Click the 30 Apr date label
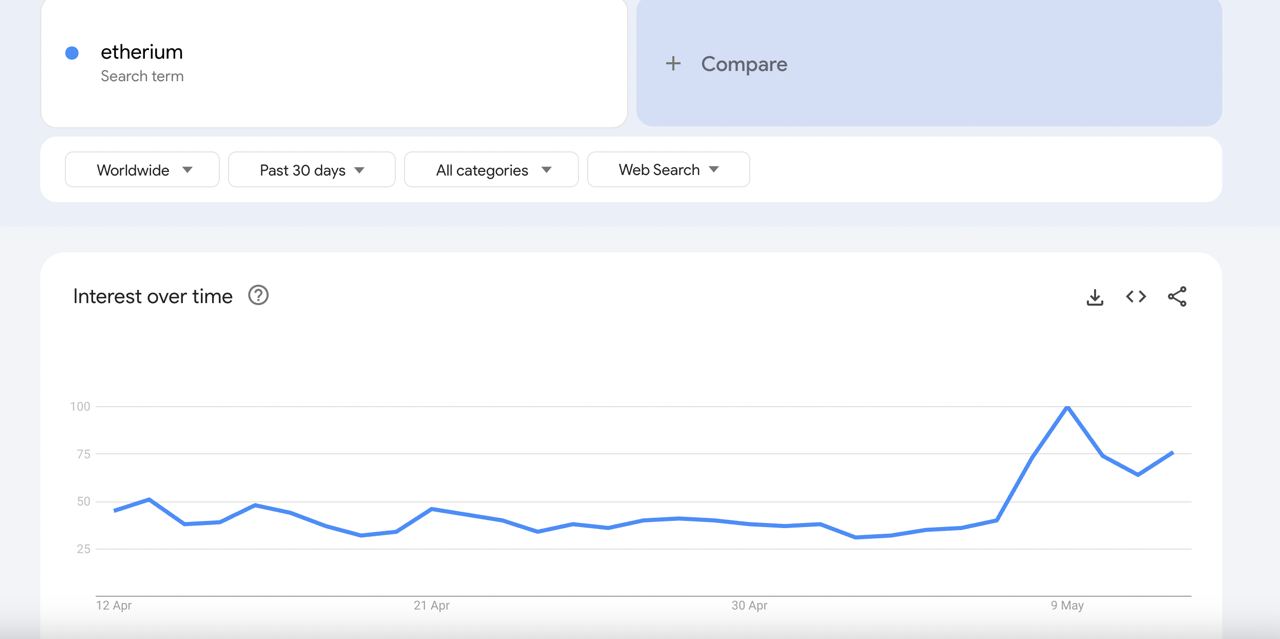 pos(749,605)
